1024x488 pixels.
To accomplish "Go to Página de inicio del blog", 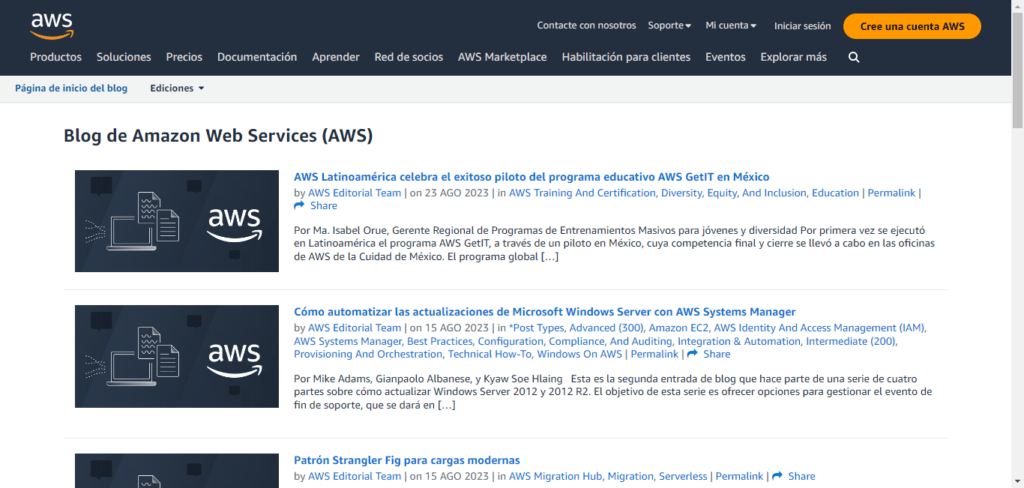I will click(x=71, y=88).
